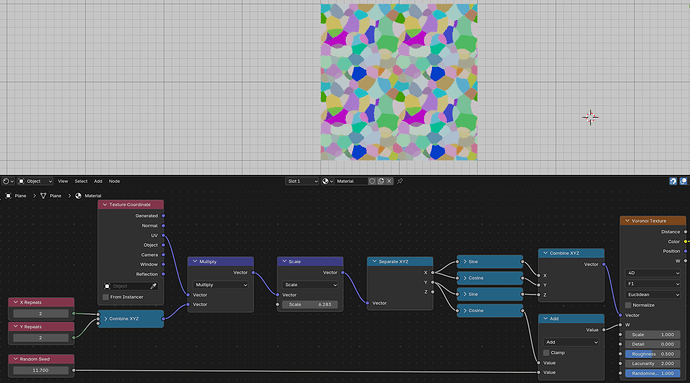Enable the Normalize checkbox in Voronoi Texture
This screenshot has width=690, height=383.
(628, 305)
